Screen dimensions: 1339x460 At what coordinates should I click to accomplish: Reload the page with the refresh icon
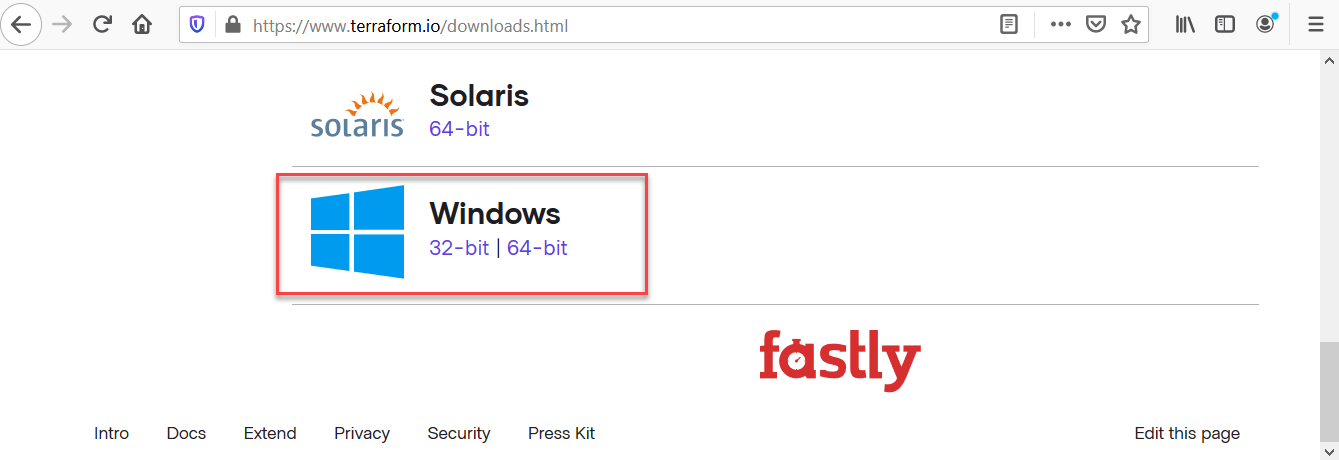[x=102, y=25]
